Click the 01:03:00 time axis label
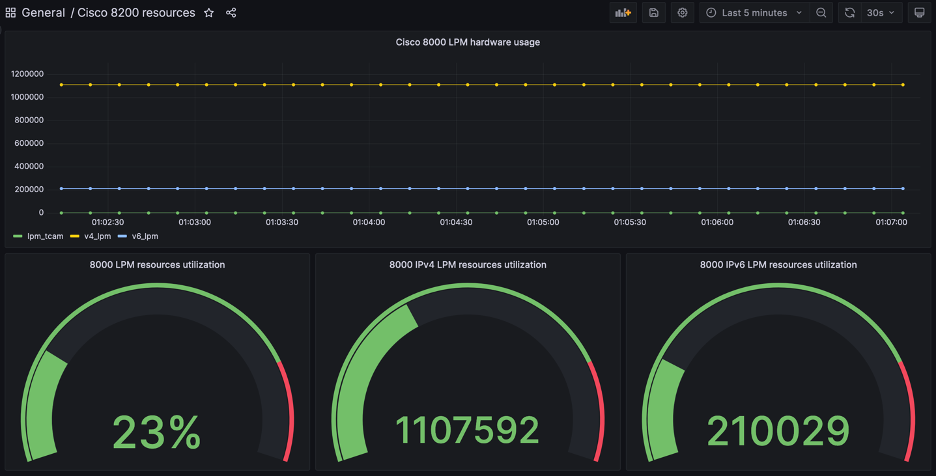936x476 pixels. 195,222
